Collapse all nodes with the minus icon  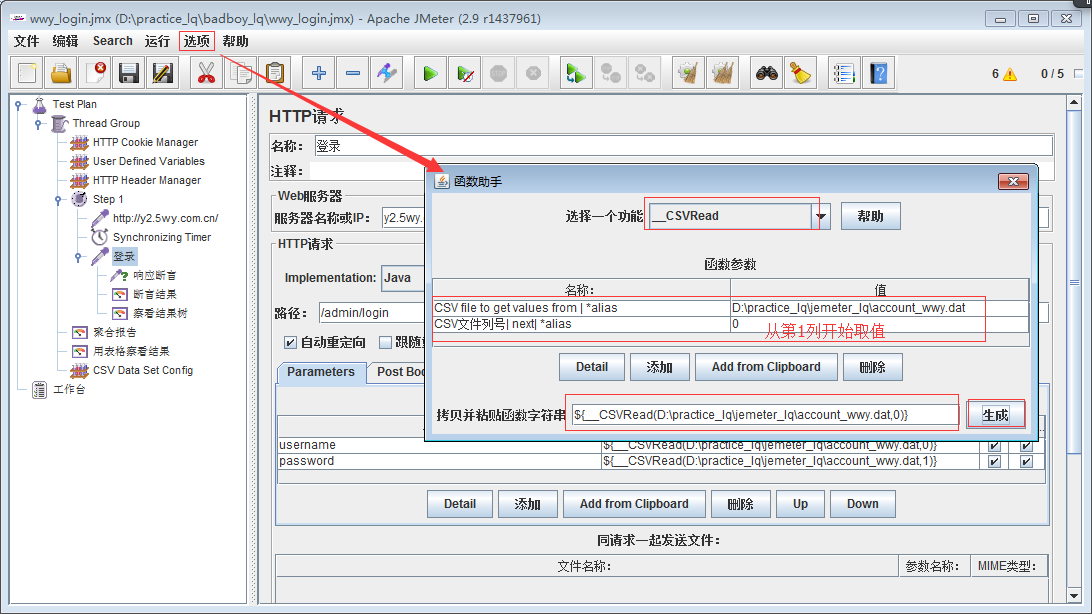(x=353, y=73)
